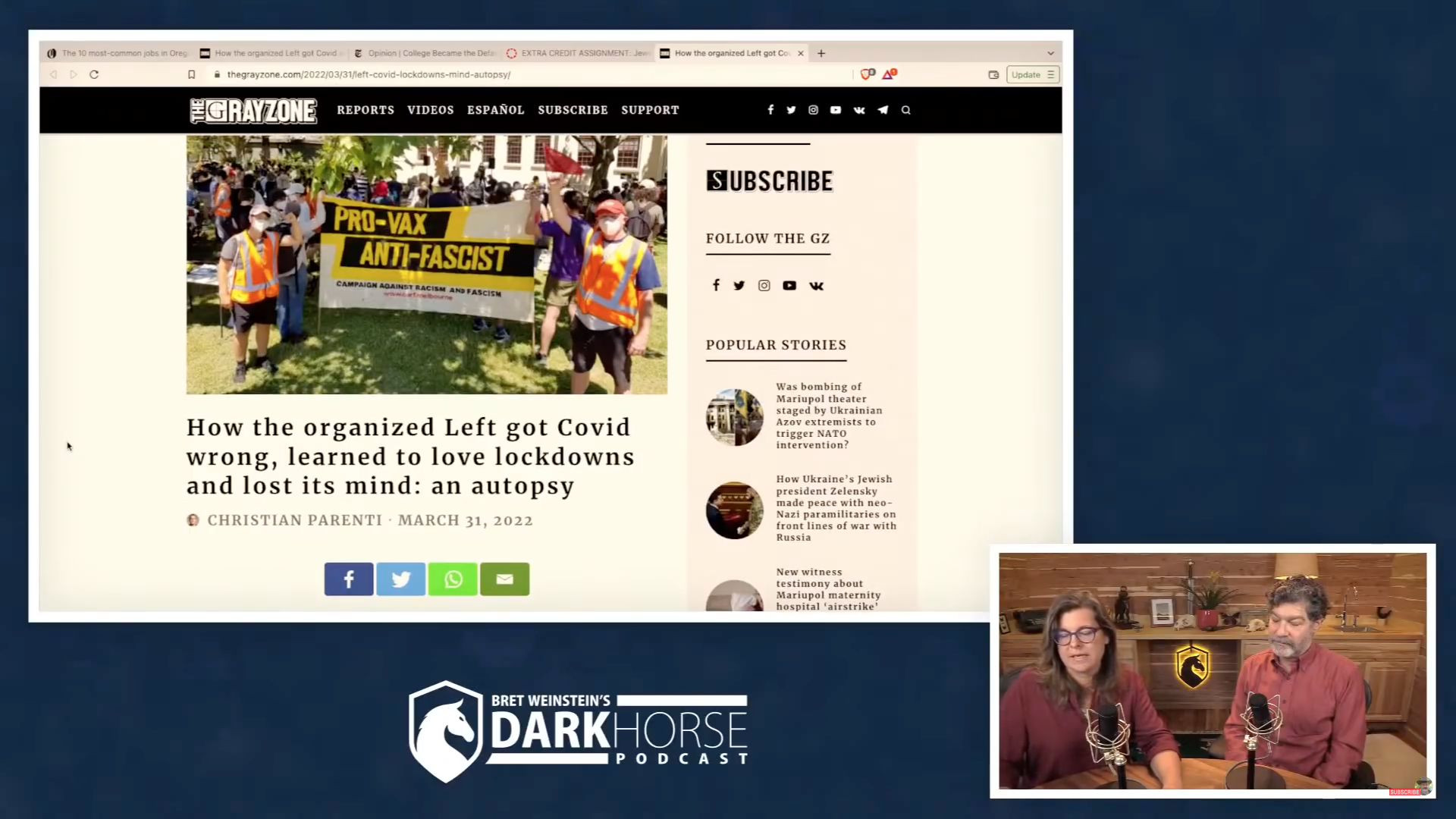Click Mariupol theater story thumbnail

[734, 417]
